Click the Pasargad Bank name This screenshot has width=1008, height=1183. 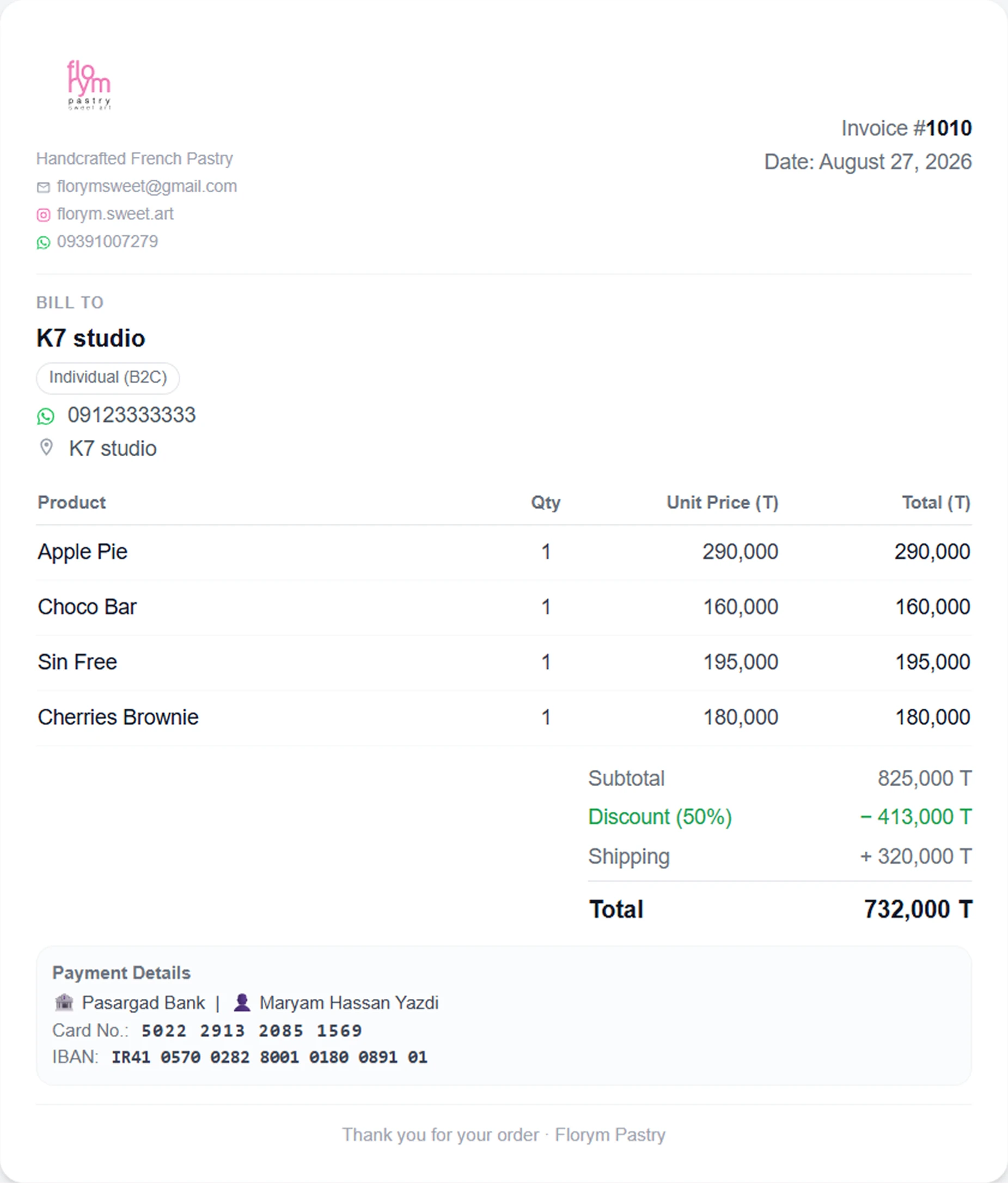click(143, 1003)
